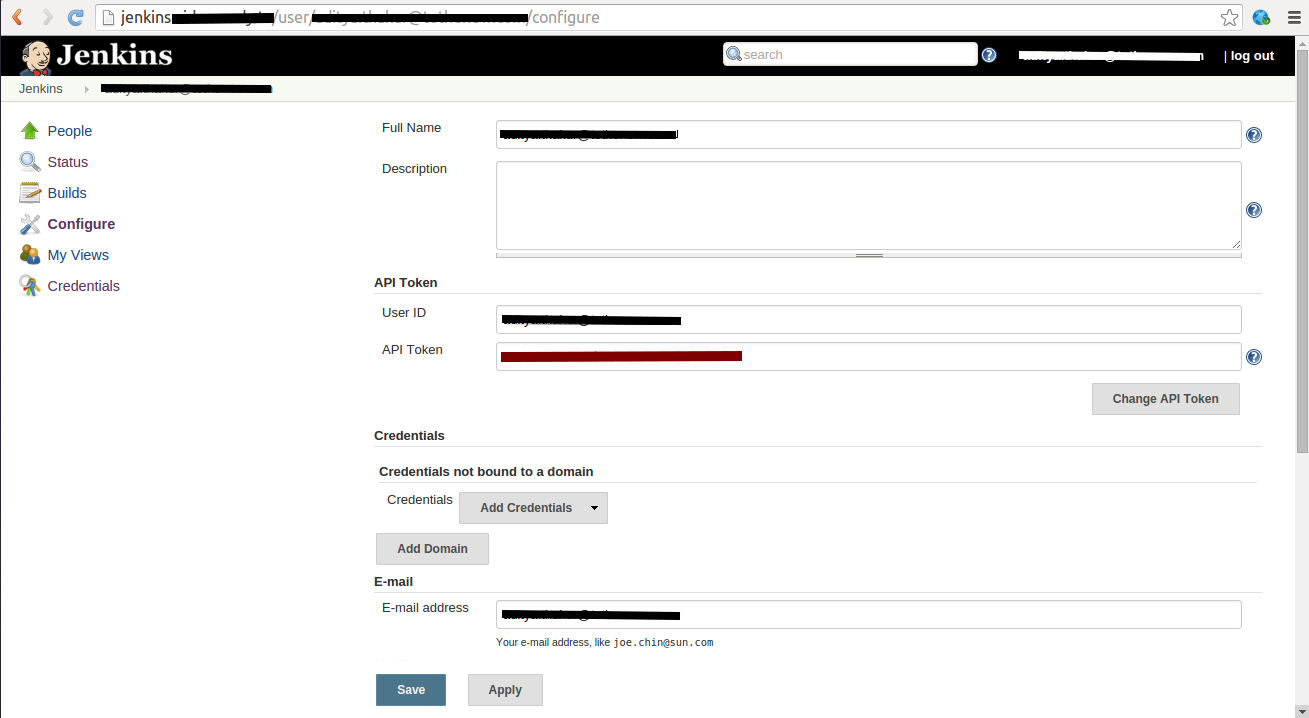The image size is (1309, 718).
Task: Click into the Description text area
Action: 869,206
